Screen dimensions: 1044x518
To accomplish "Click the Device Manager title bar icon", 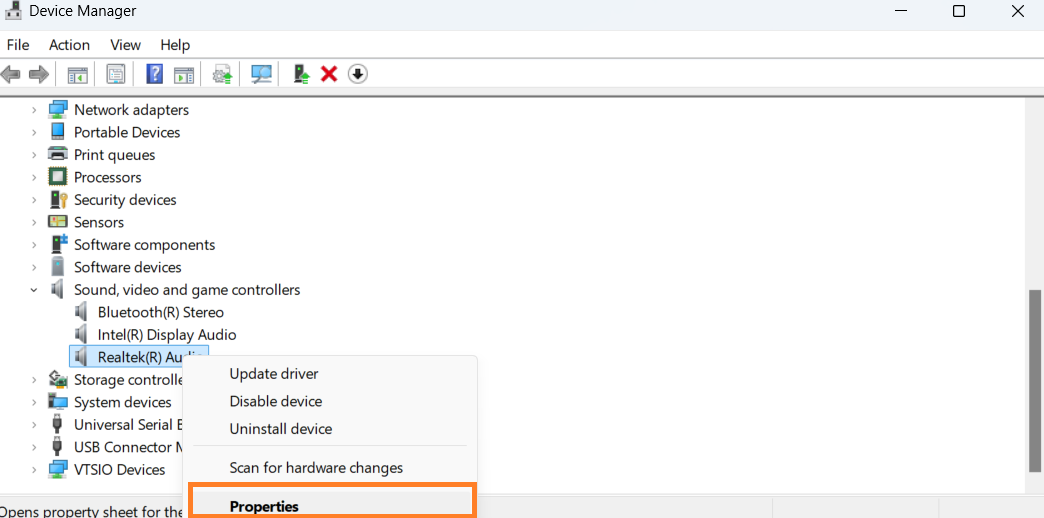I will (x=13, y=11).
